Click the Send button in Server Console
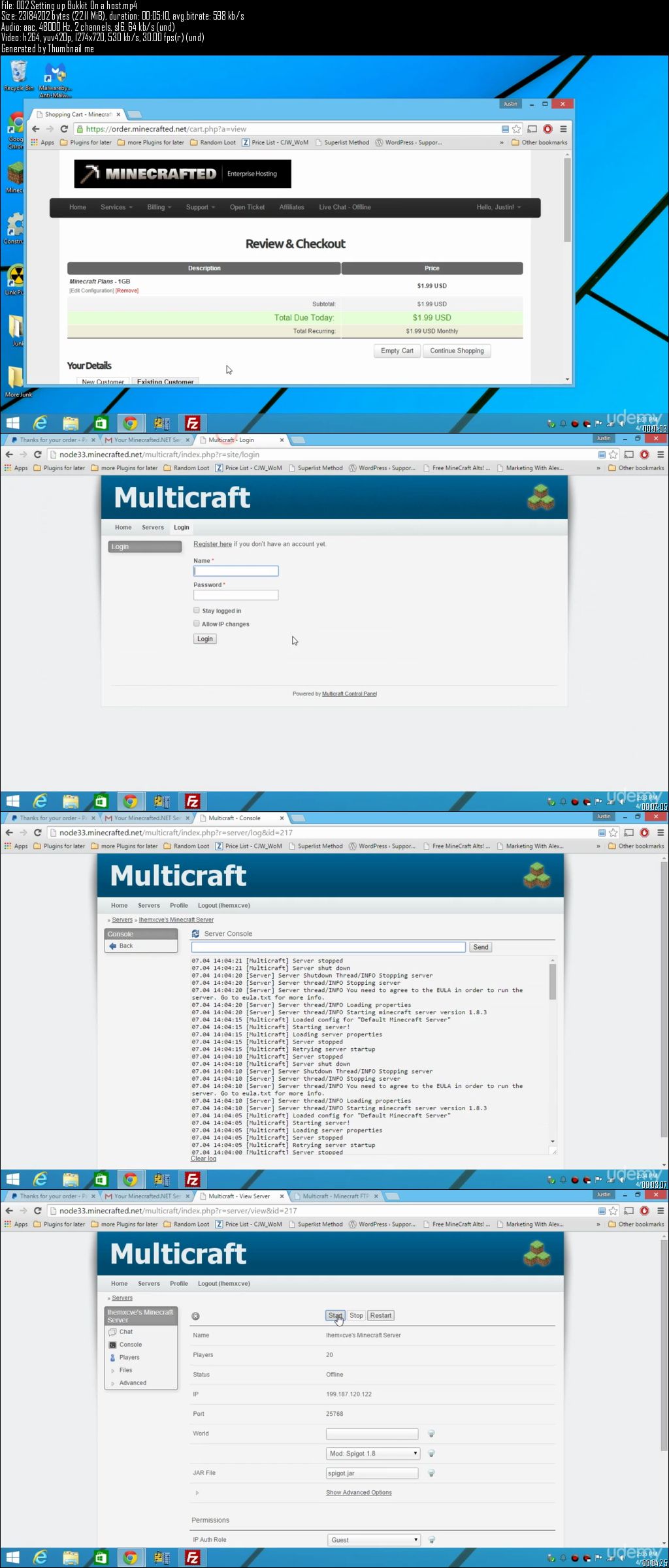 (480, 947)
